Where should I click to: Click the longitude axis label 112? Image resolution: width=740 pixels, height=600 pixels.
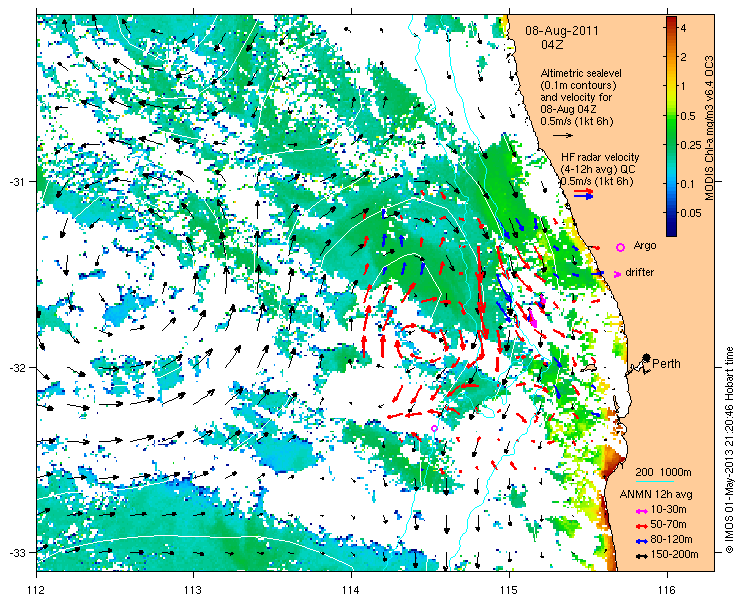coord(36,590)
